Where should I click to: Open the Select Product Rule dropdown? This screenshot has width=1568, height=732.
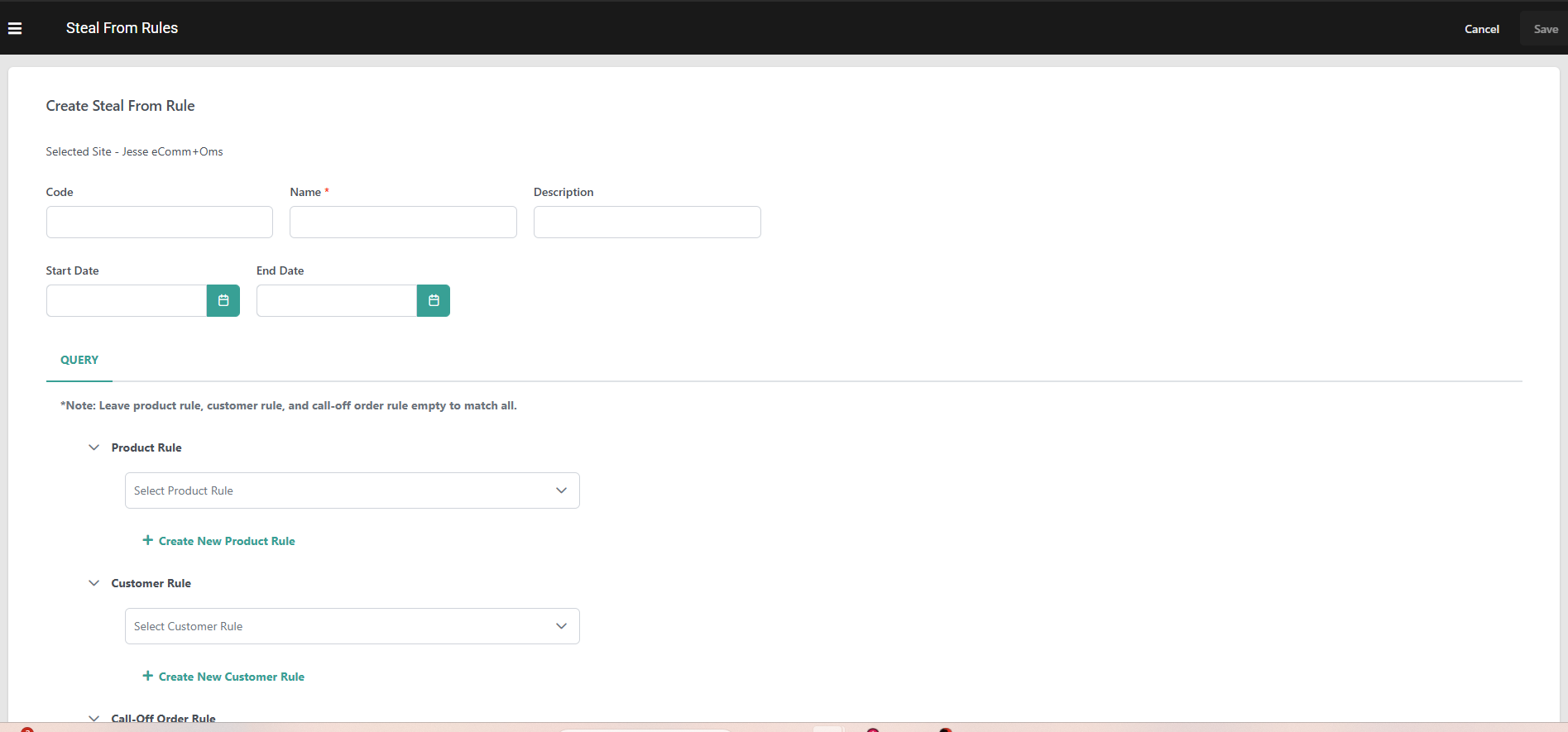click(x=352, y=490)
